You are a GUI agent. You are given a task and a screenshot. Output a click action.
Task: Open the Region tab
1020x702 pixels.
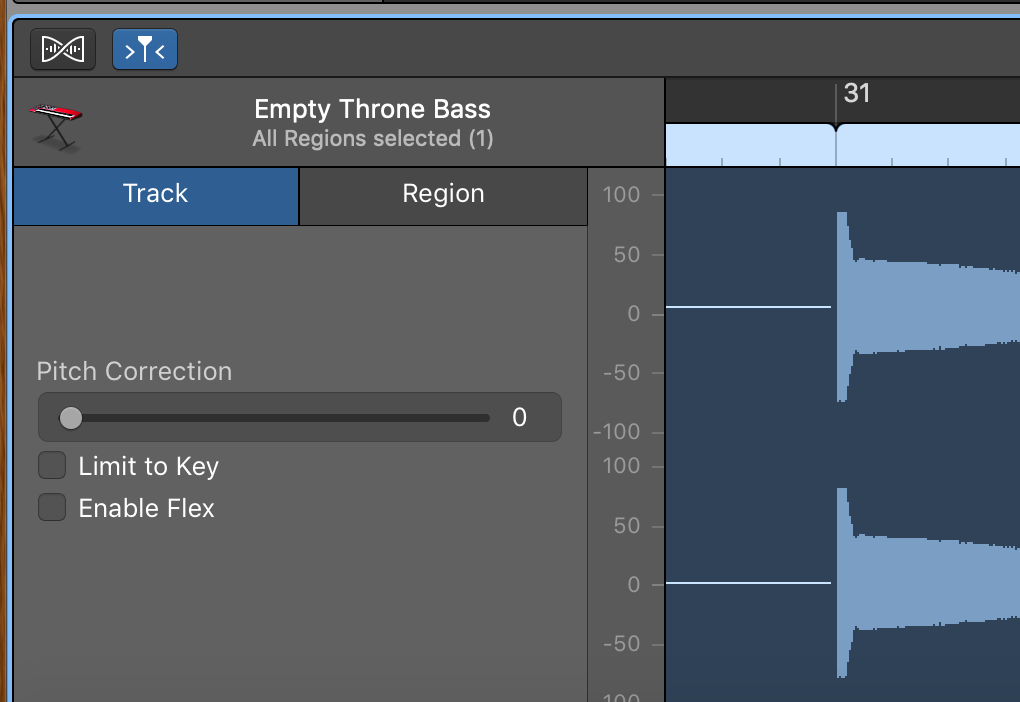pyautogui.click(x=443, y=194)
